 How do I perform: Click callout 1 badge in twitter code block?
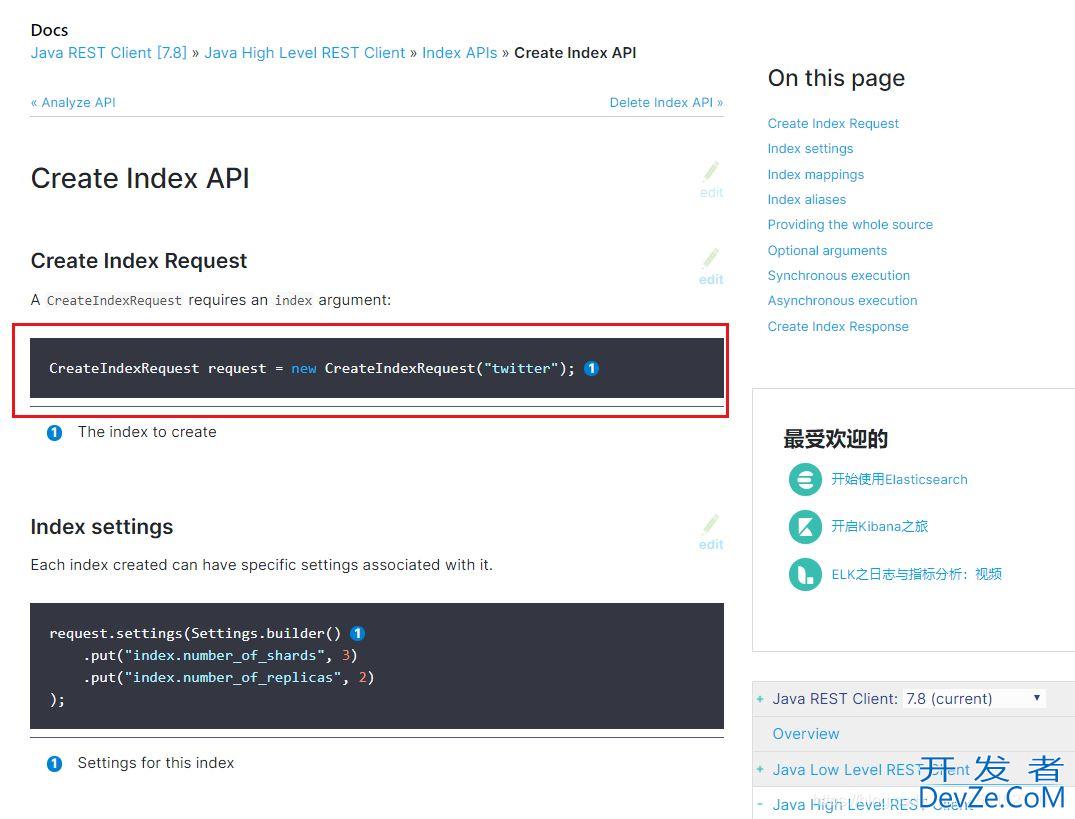[x=591, y=369]
